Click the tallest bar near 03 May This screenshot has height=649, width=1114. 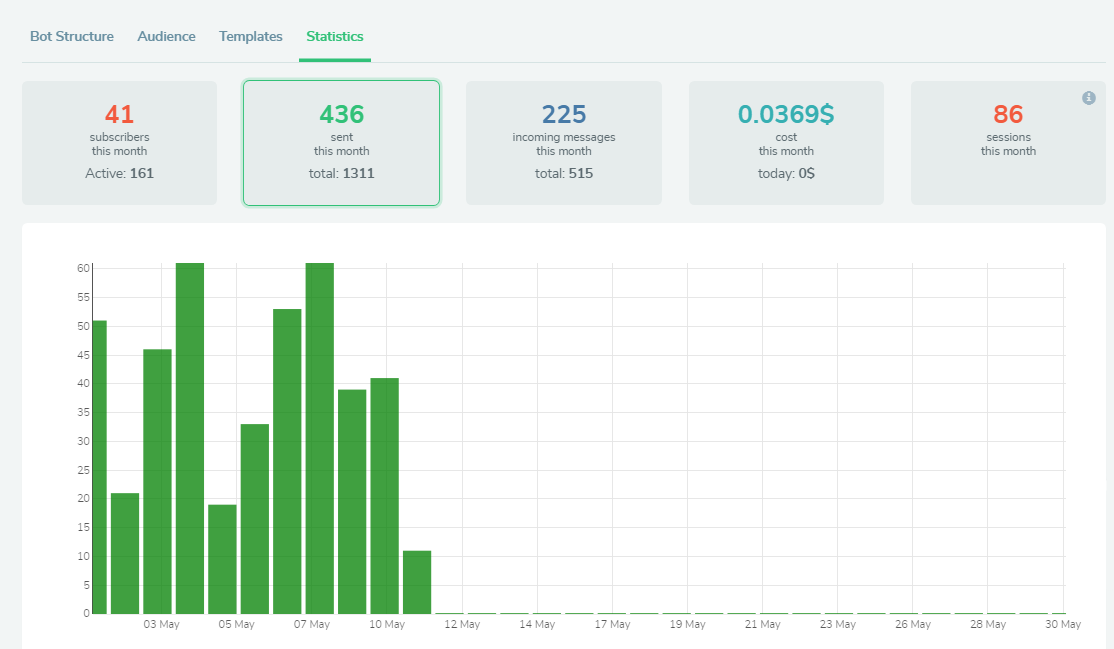click(189, 430)
